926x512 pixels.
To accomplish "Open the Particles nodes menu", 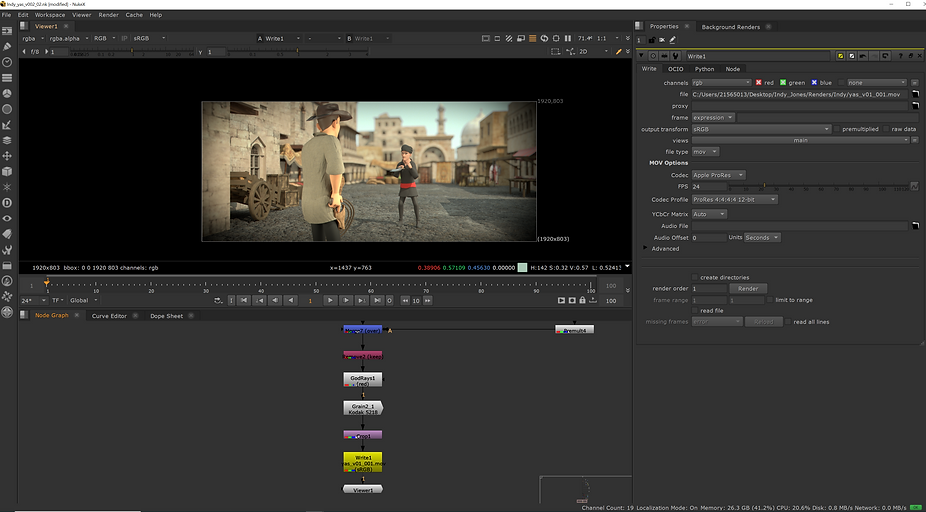I will point(7,187).
